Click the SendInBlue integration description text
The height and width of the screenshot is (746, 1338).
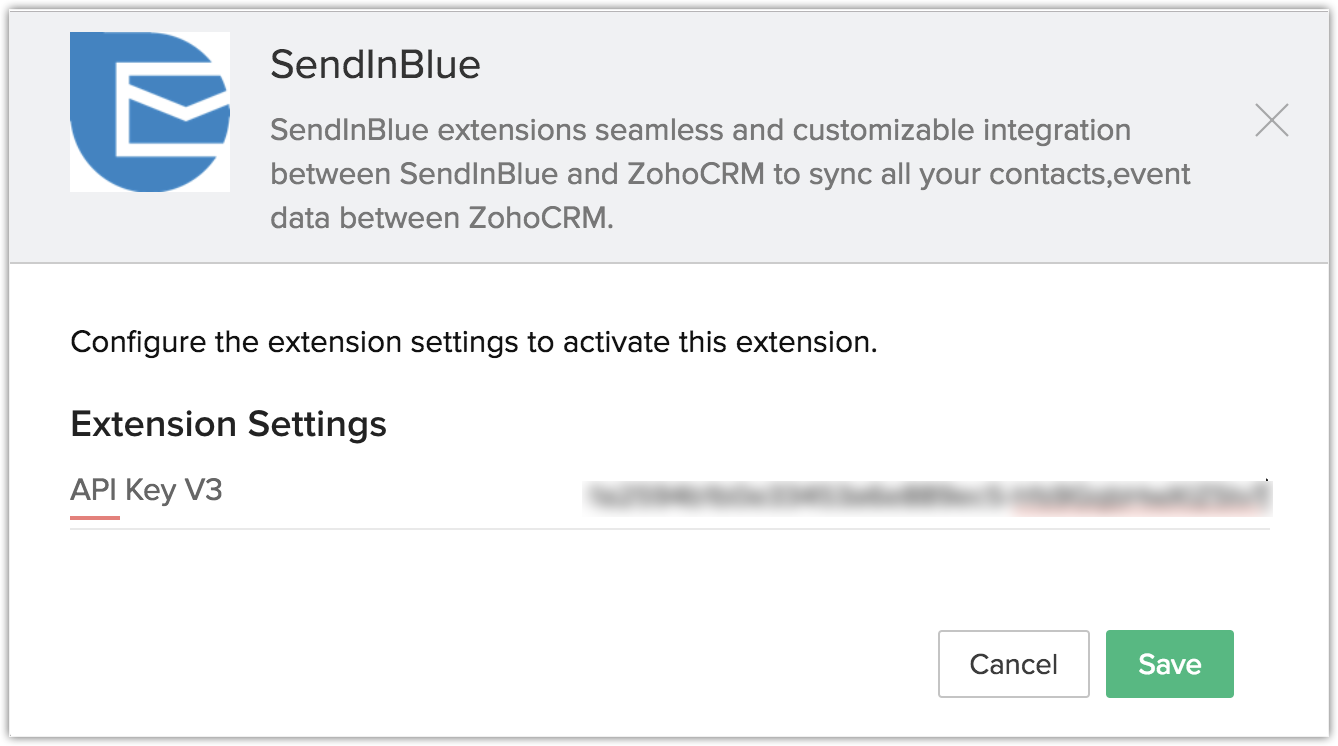click(730, 174)
